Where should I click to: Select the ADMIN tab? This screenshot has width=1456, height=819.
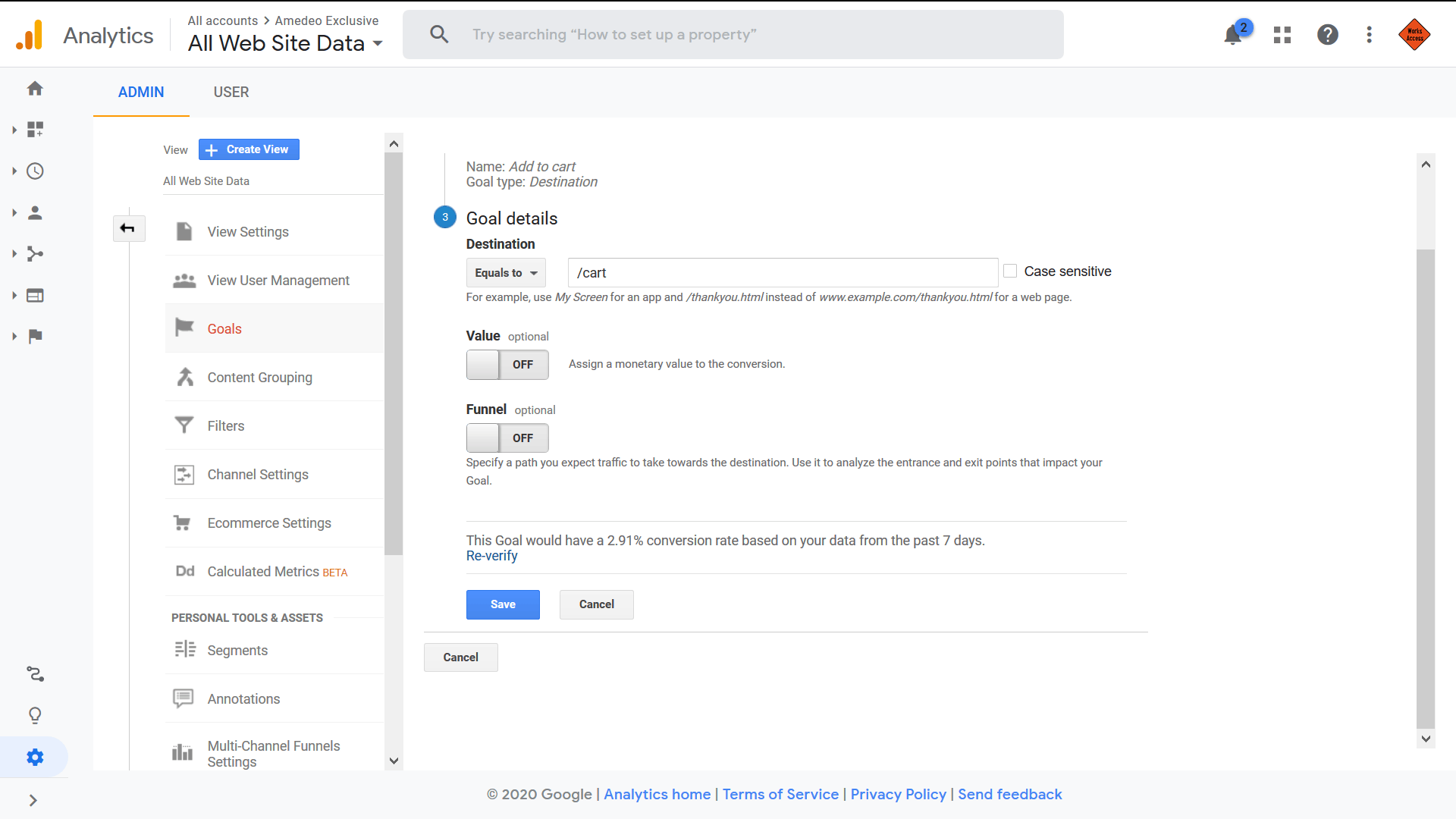click(140, 92)
